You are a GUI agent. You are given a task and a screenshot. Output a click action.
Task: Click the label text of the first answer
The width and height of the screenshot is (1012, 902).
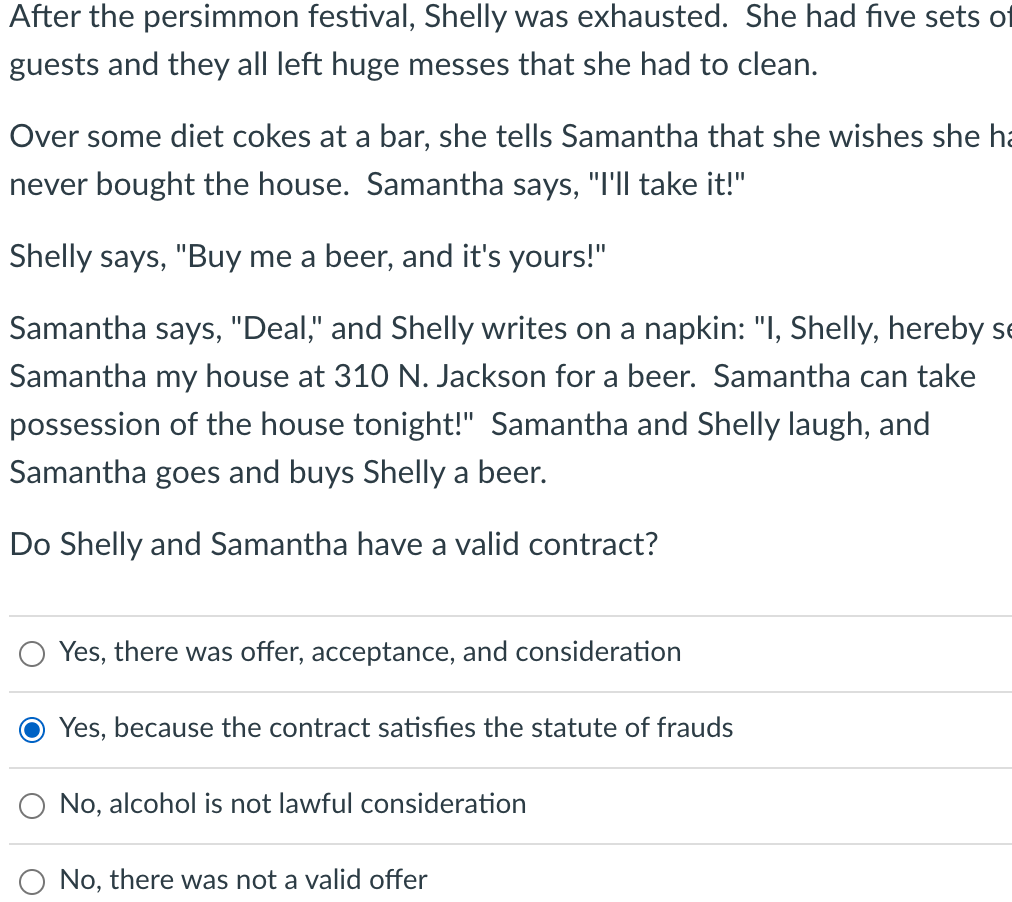(369, 652)
